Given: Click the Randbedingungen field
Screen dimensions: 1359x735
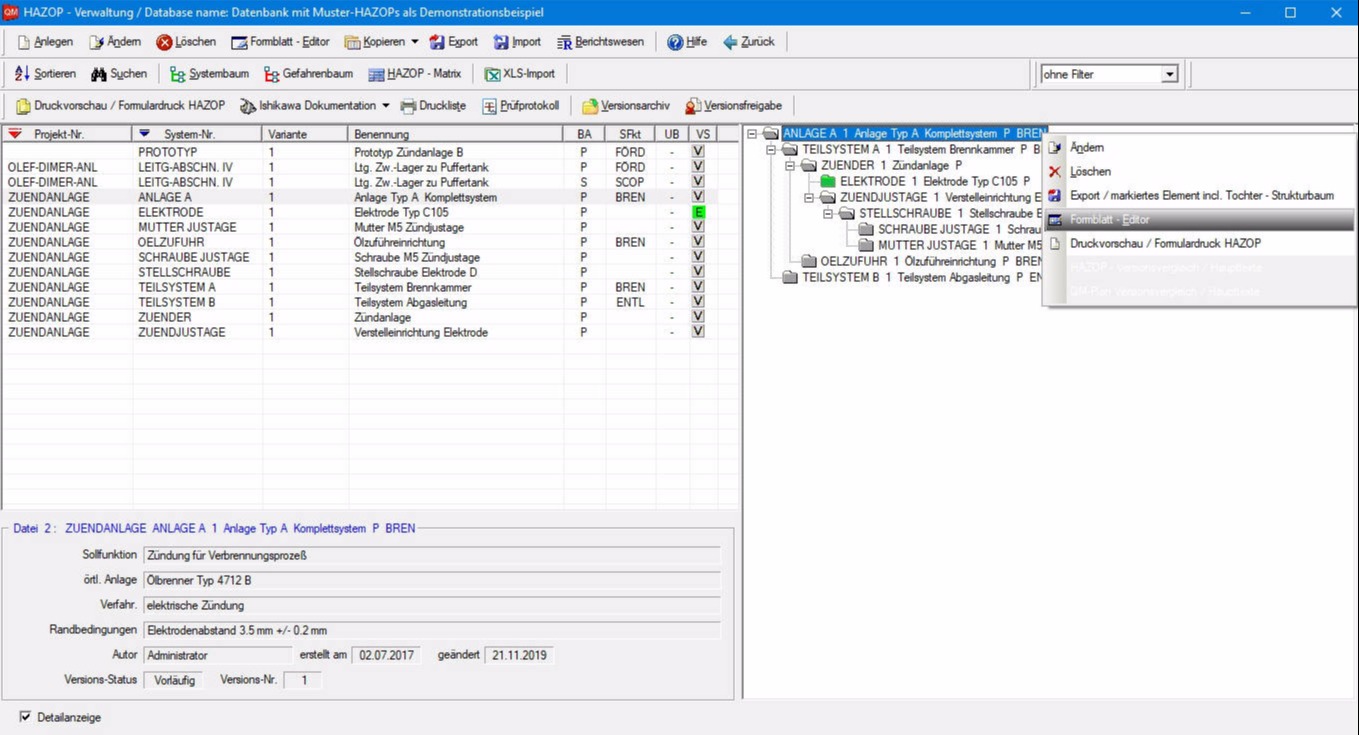Looking at the screenshot, I should 431,631.
